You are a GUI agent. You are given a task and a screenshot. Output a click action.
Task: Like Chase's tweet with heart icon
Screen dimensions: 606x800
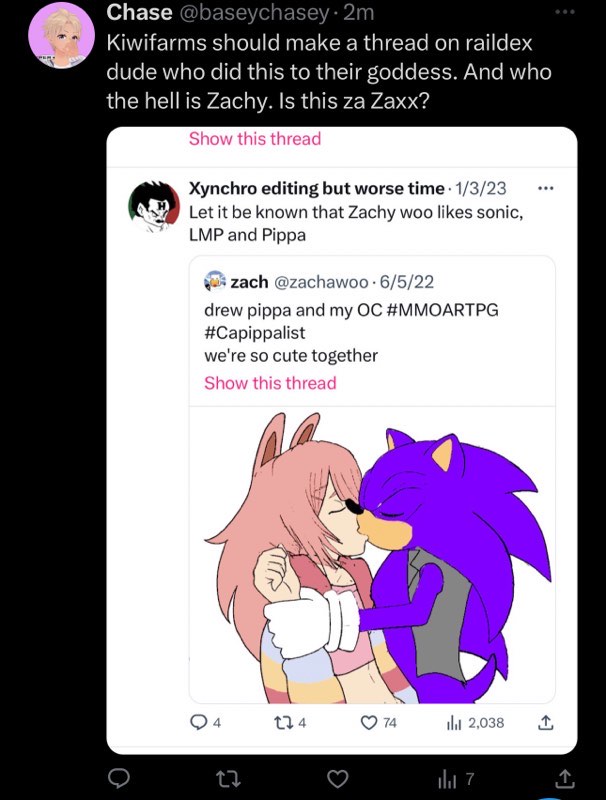tap(337, 779)
